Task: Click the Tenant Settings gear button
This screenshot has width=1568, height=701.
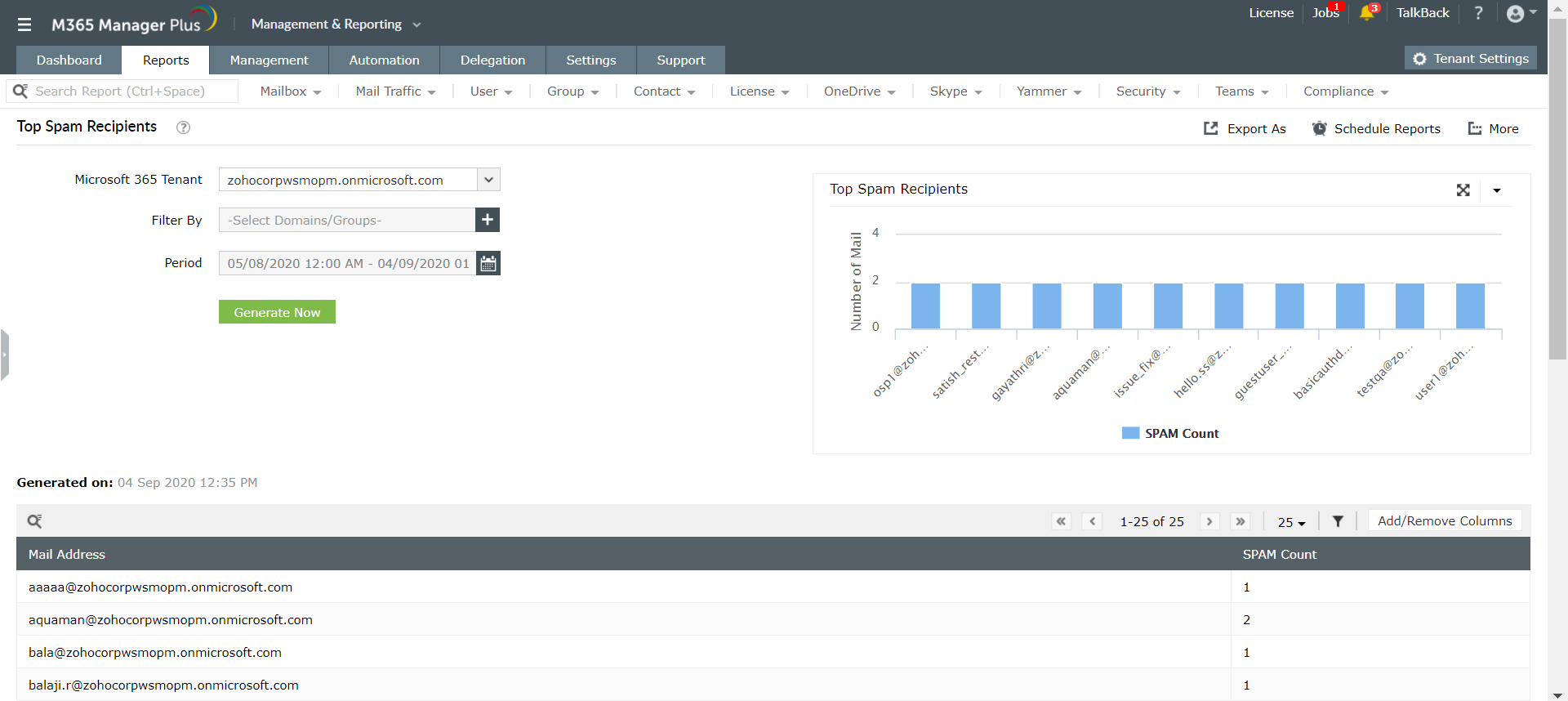Action: [x=1471, y=59]
